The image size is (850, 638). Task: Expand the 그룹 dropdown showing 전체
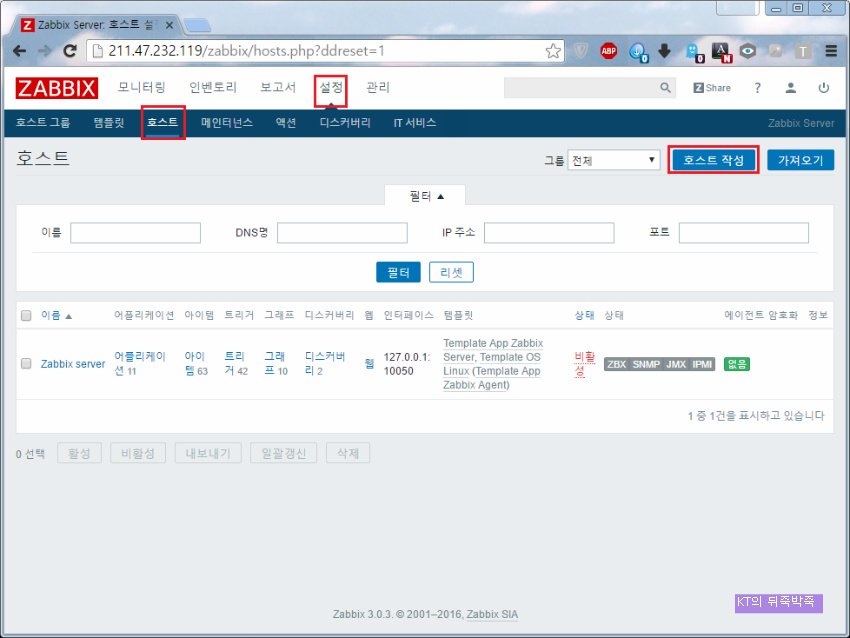[614, 160]
